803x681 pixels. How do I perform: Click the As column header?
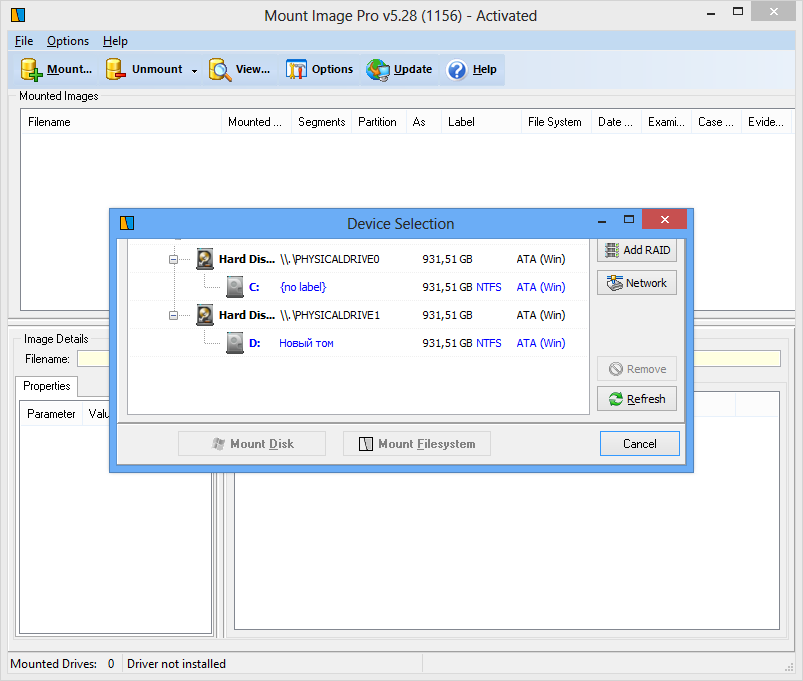tap(424, 122)
